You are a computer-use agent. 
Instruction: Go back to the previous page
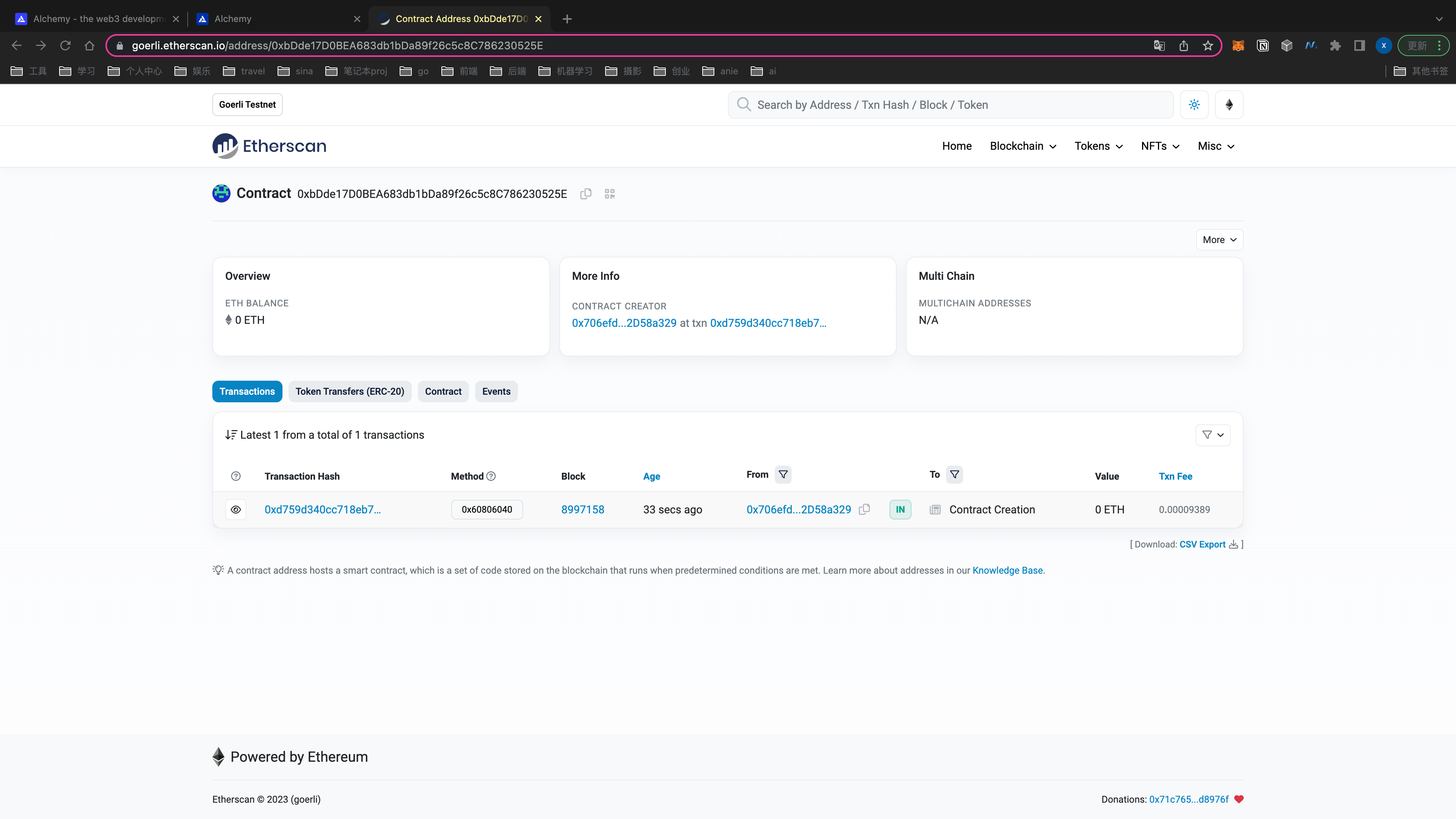(16, 45)
